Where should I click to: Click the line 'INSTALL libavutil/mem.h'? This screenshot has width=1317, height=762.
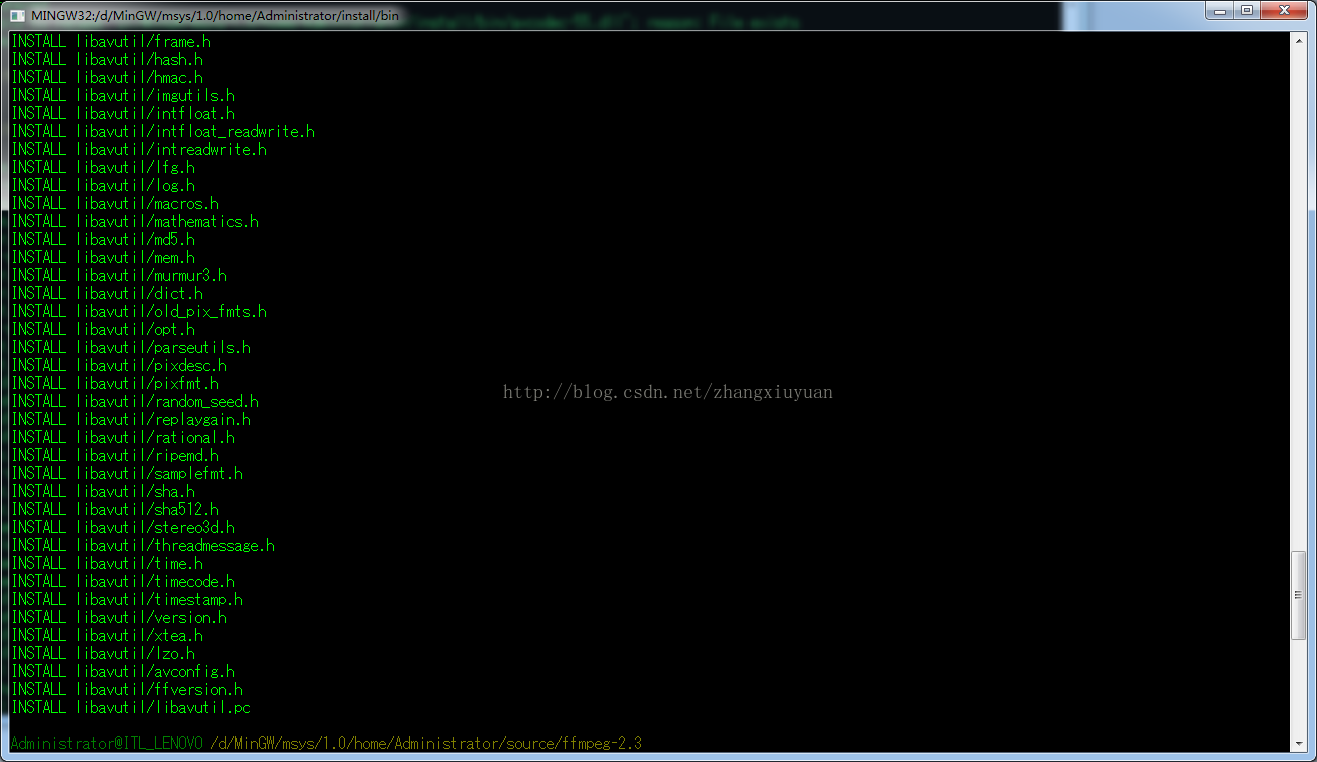tap(103, 258)
